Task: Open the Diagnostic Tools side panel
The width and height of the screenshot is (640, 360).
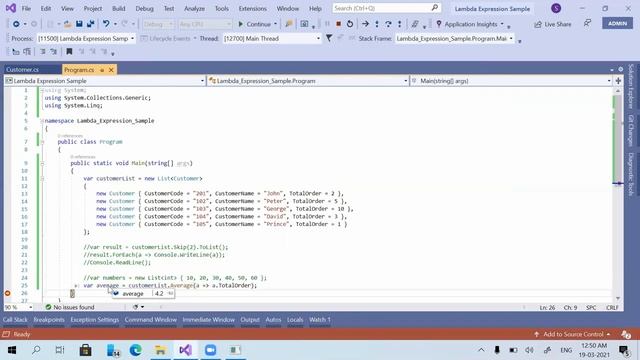Action: pyautogui.click(x=631, y=174)
